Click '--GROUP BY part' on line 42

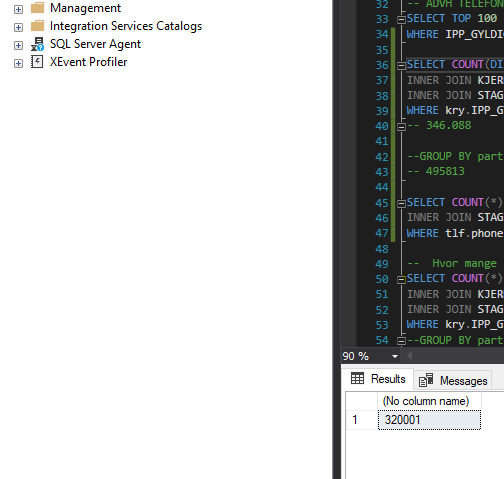point(455,156)
